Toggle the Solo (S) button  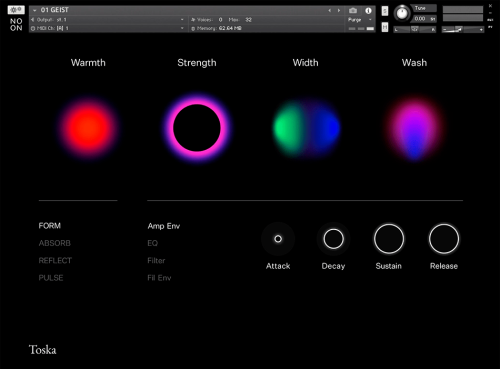385,11
